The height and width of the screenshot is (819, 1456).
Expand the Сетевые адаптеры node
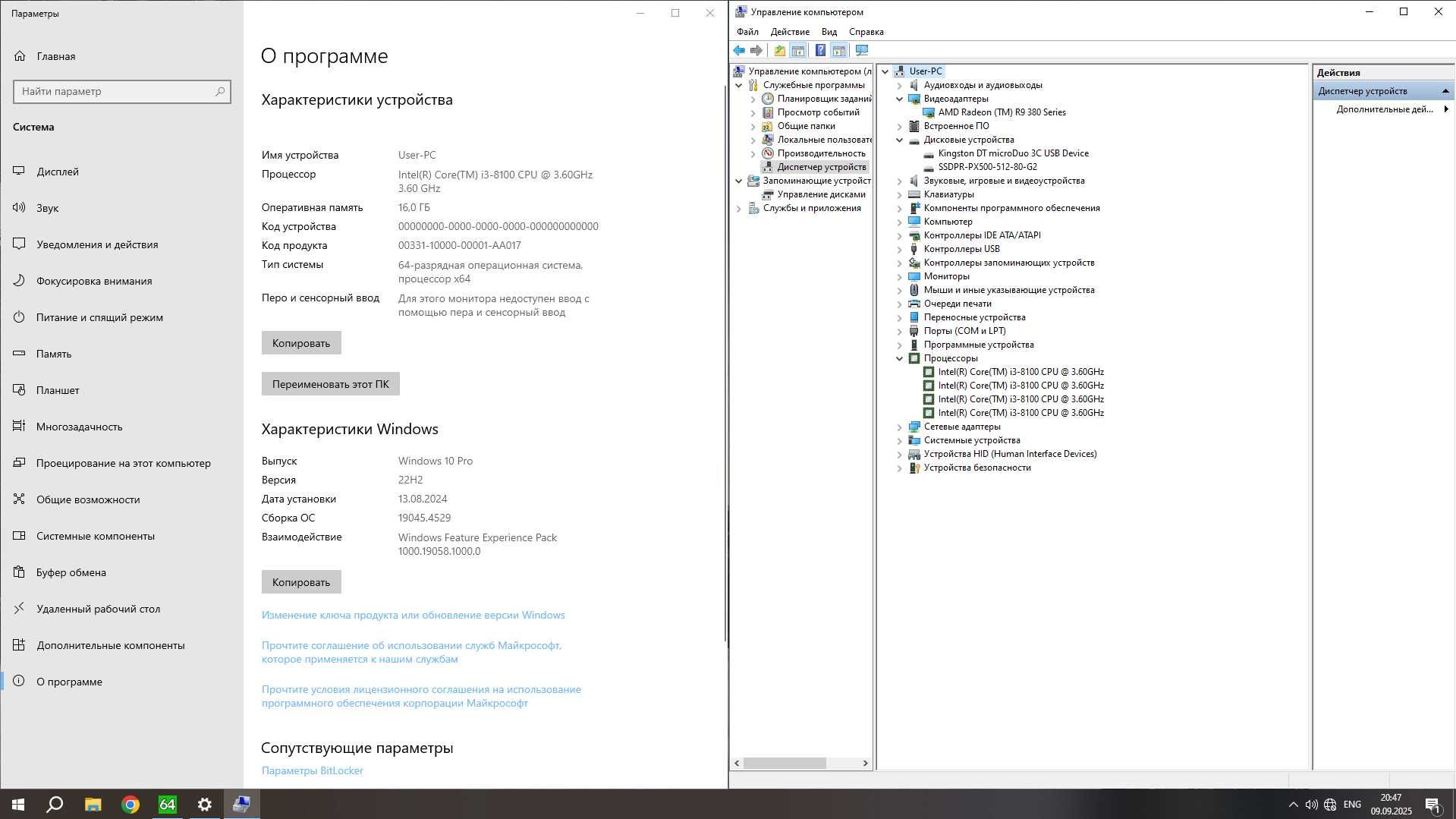point(900,427)
